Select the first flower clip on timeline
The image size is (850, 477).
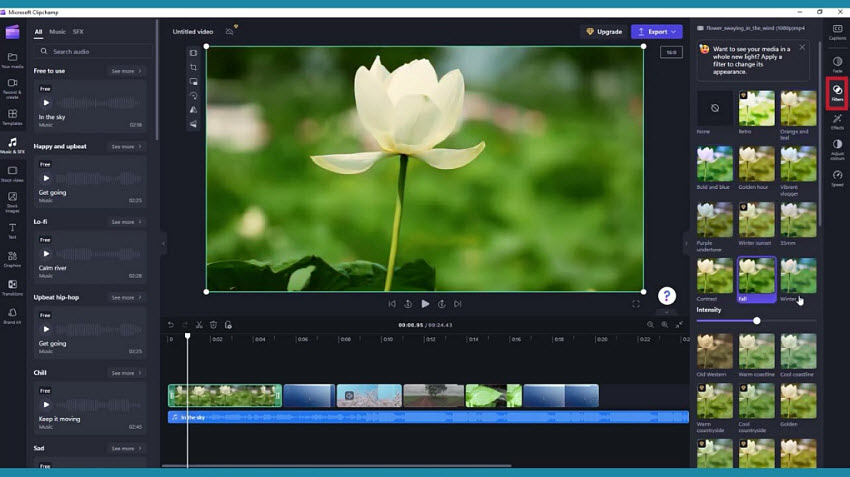[225, 396]
